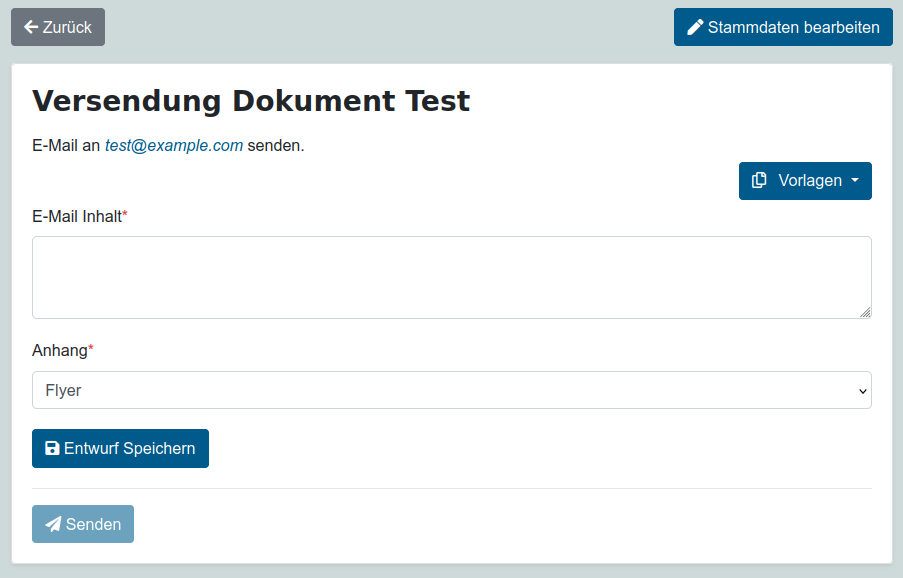This screenshot has width=903, height=578.
Task: Expand the Anhang attachment select box
Action: [x=451, y=390]
